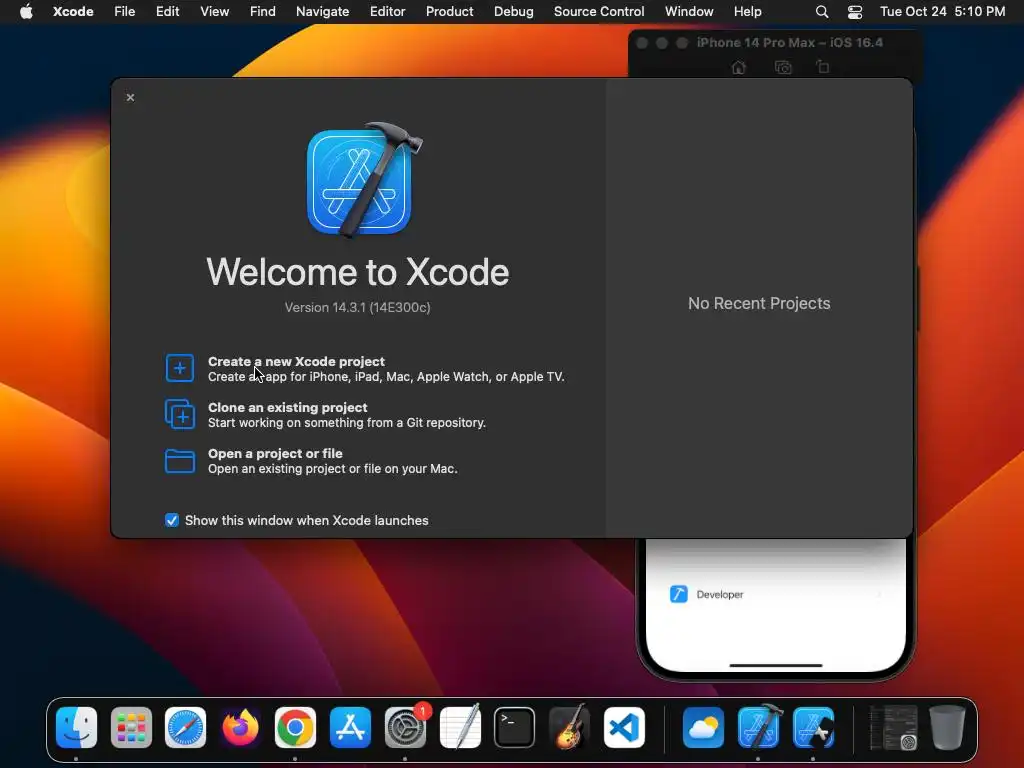This screenshot has height=768, width=1024.
Task: Click the plus icon for new Xcode project
Action: point(180,368)
